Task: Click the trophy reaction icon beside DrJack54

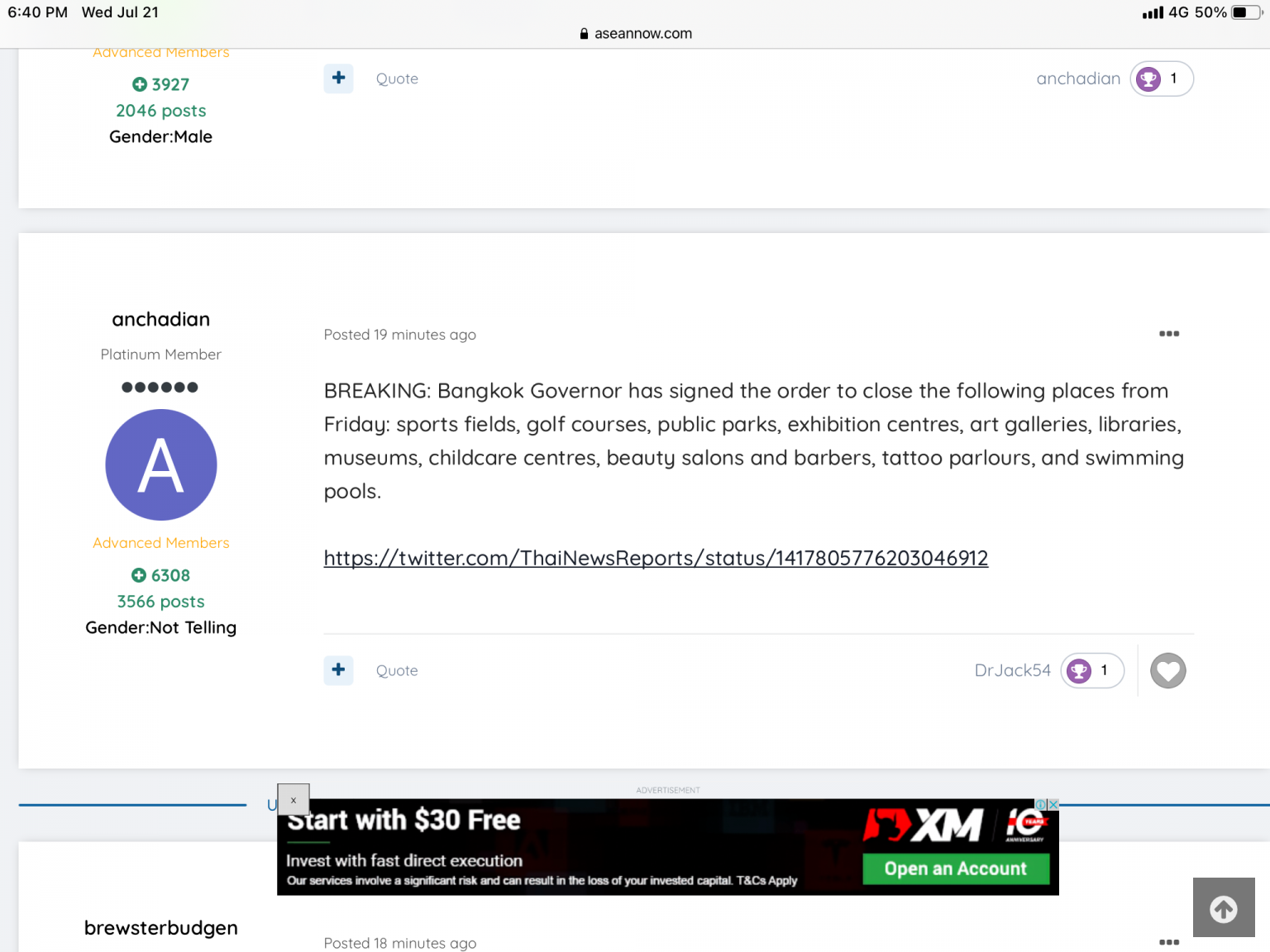Action: (1079, 670)
